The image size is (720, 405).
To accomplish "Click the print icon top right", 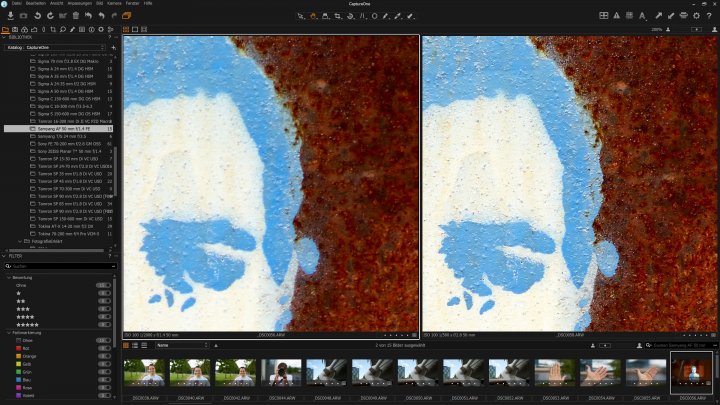I will pos(684,16).
